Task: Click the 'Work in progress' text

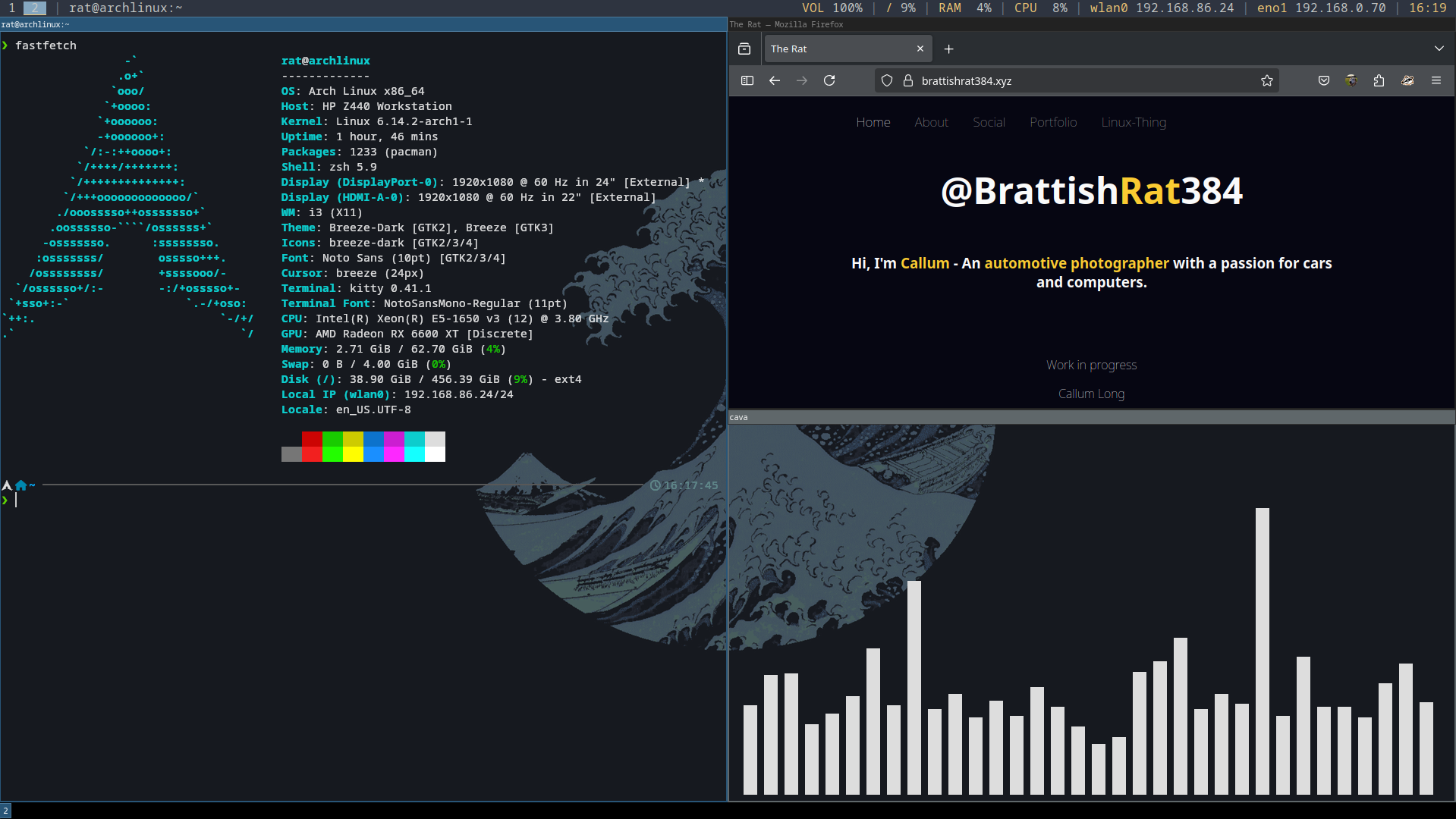Action: [1091, 365]
